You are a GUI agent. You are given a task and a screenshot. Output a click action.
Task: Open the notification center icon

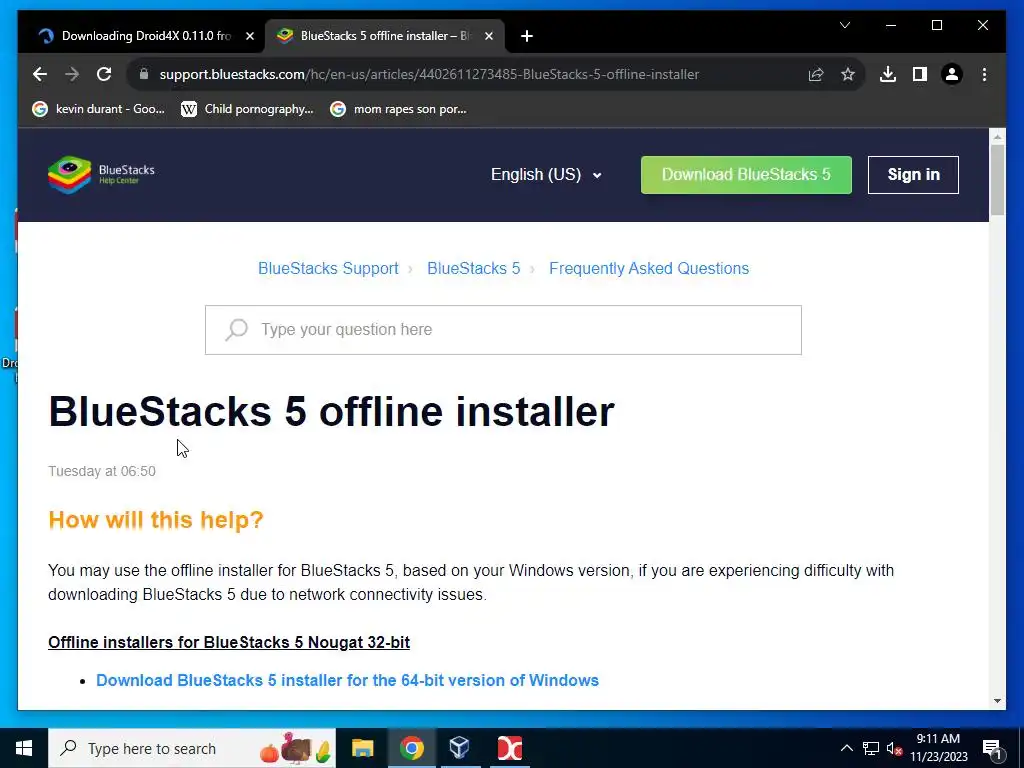pyautogui.click(x=992, y=748)
